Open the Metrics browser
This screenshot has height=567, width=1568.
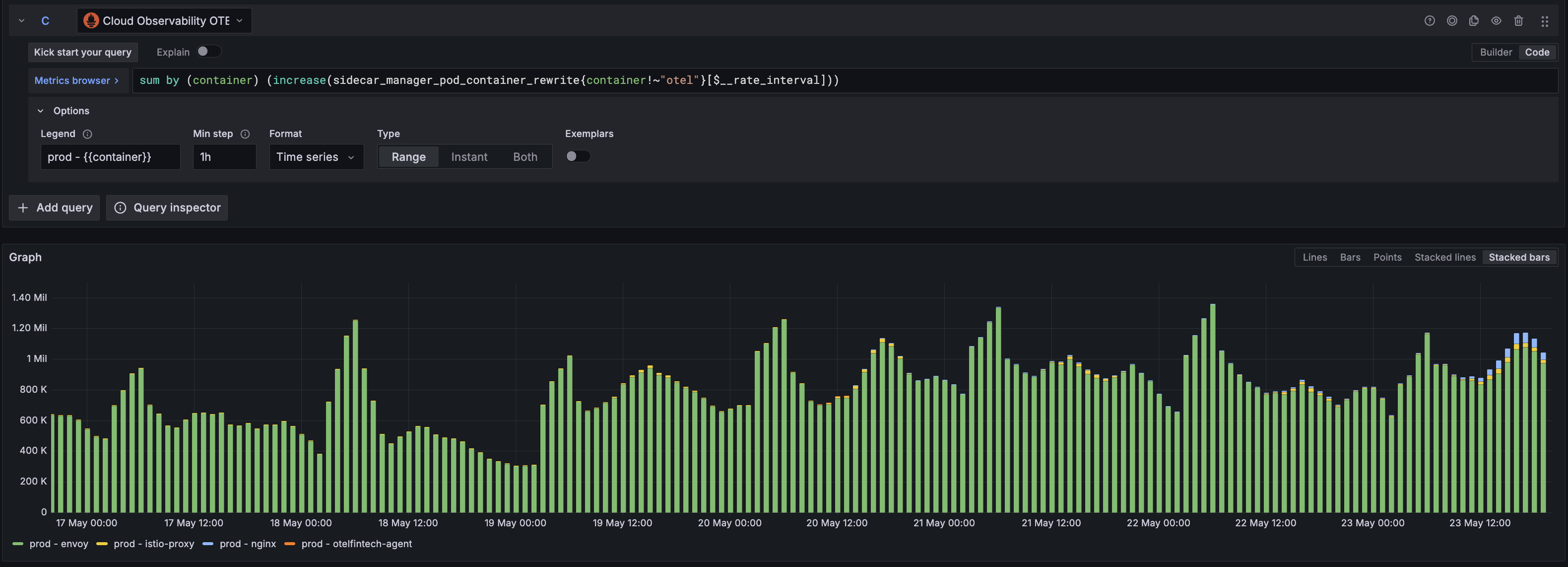[x=77, y=80]
